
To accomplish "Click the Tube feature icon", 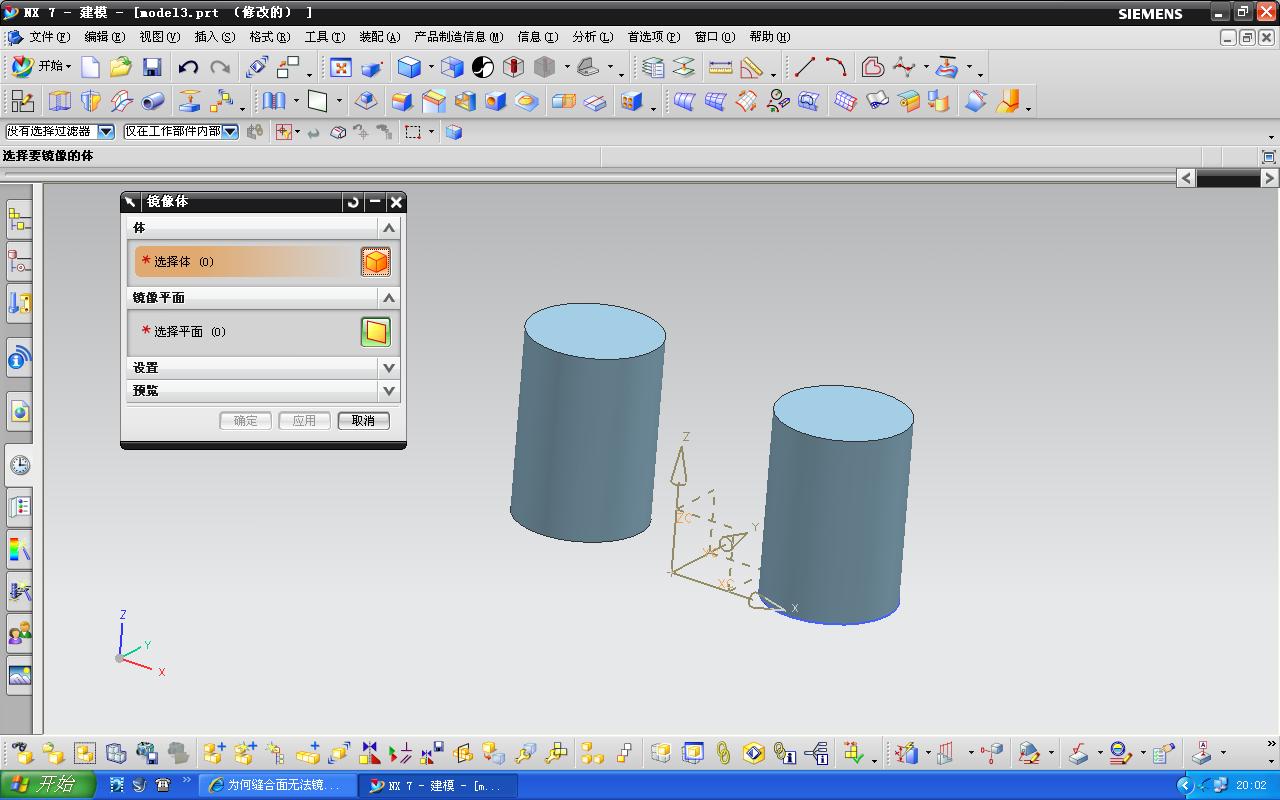I will [x=153, y=101].
